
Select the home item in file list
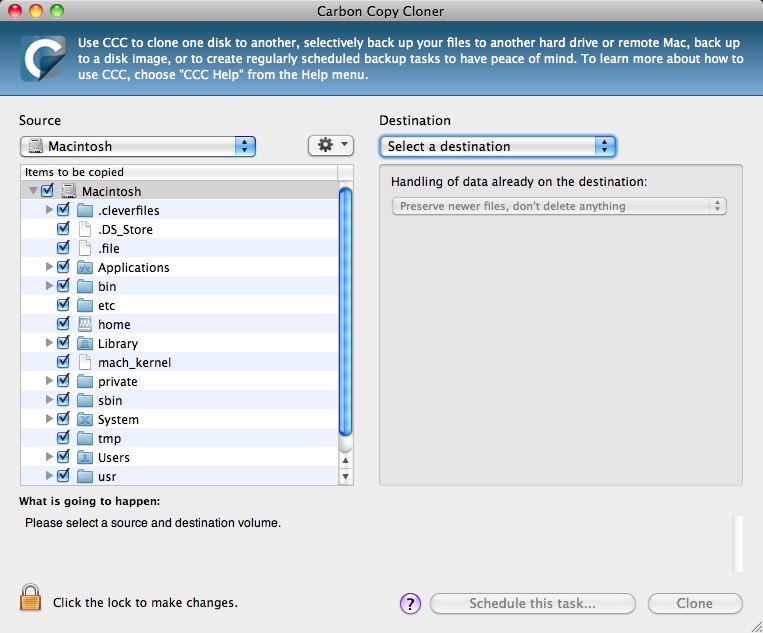click(114, 324)
